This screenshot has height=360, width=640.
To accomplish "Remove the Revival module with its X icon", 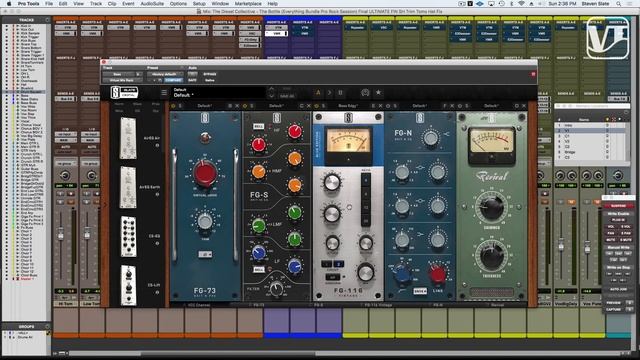I will coord(524,106).
